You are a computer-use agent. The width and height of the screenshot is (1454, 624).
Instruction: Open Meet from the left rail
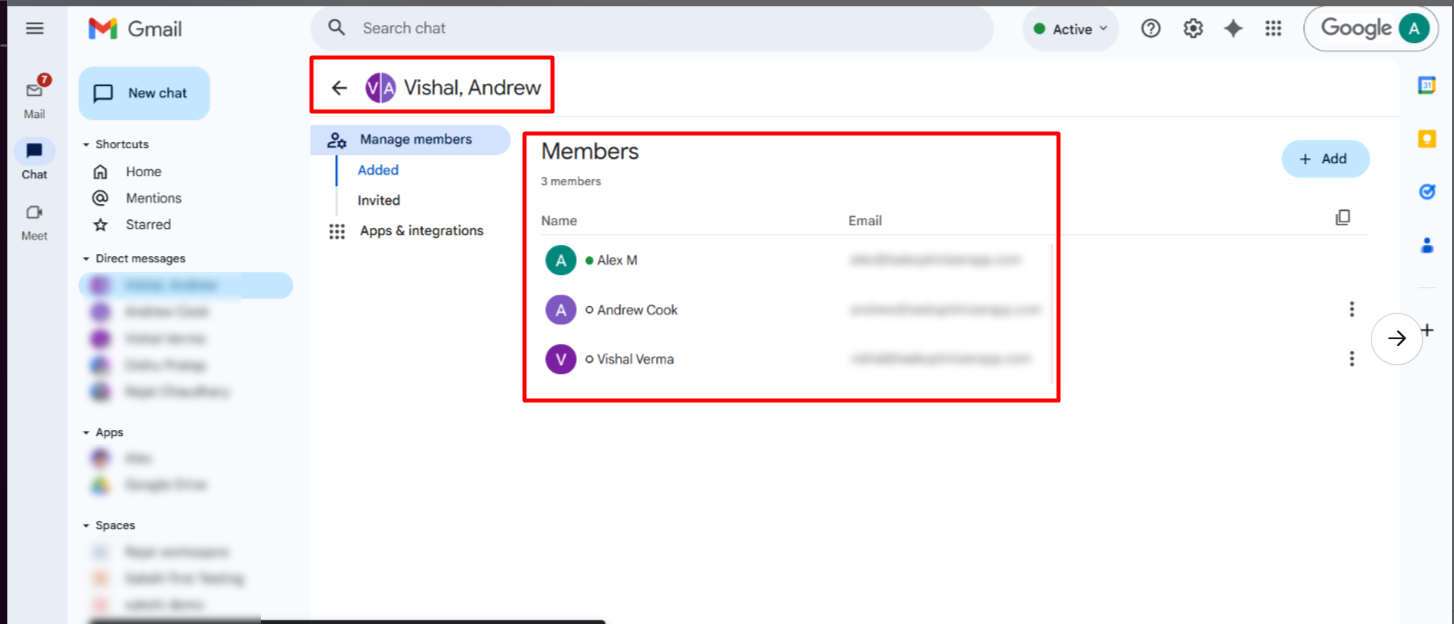pyautogui.click(x=35, y=222)
